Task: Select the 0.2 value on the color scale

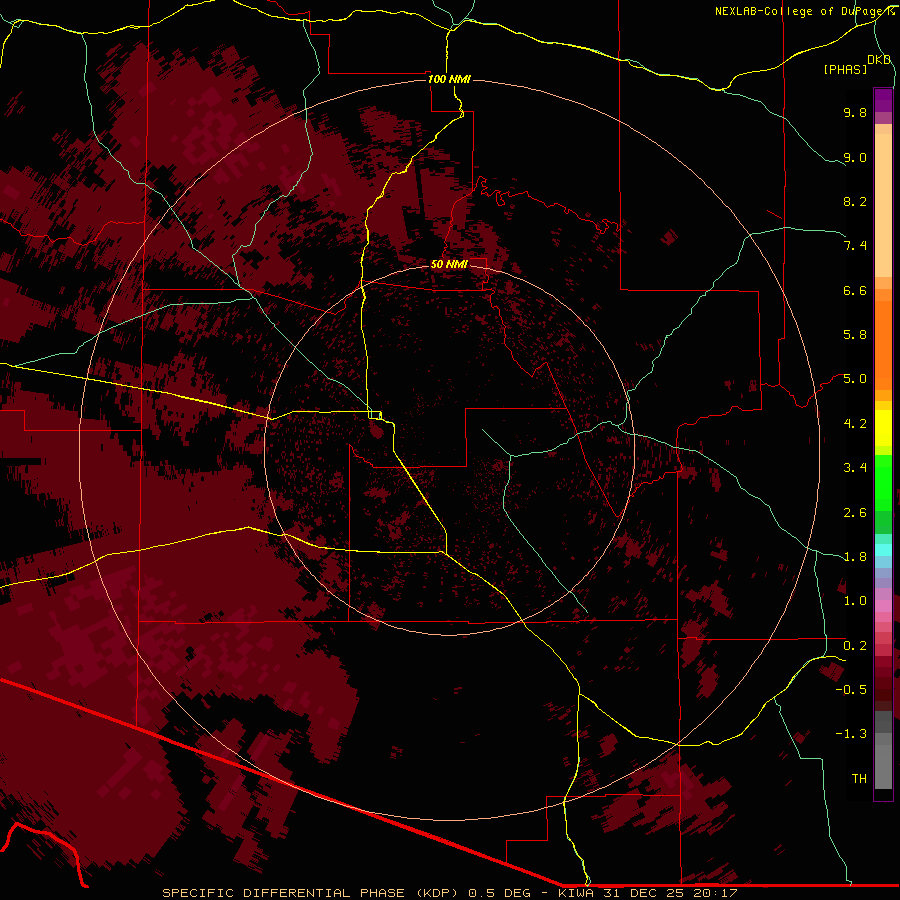Action: [855, 646]
